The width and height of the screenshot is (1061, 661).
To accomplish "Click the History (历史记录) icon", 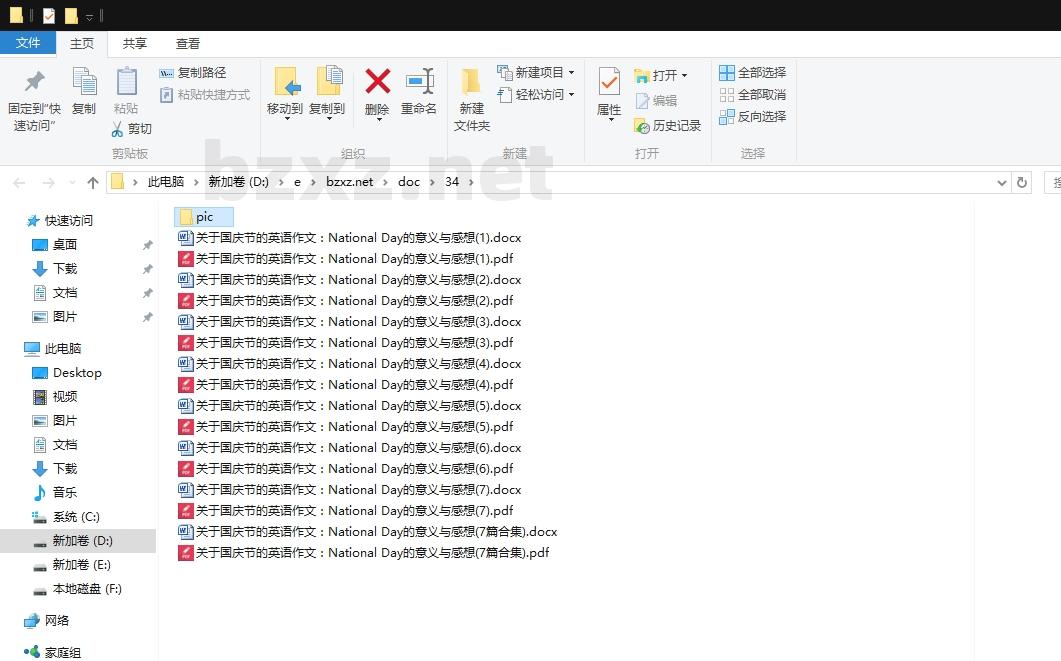I will [642, 126].
